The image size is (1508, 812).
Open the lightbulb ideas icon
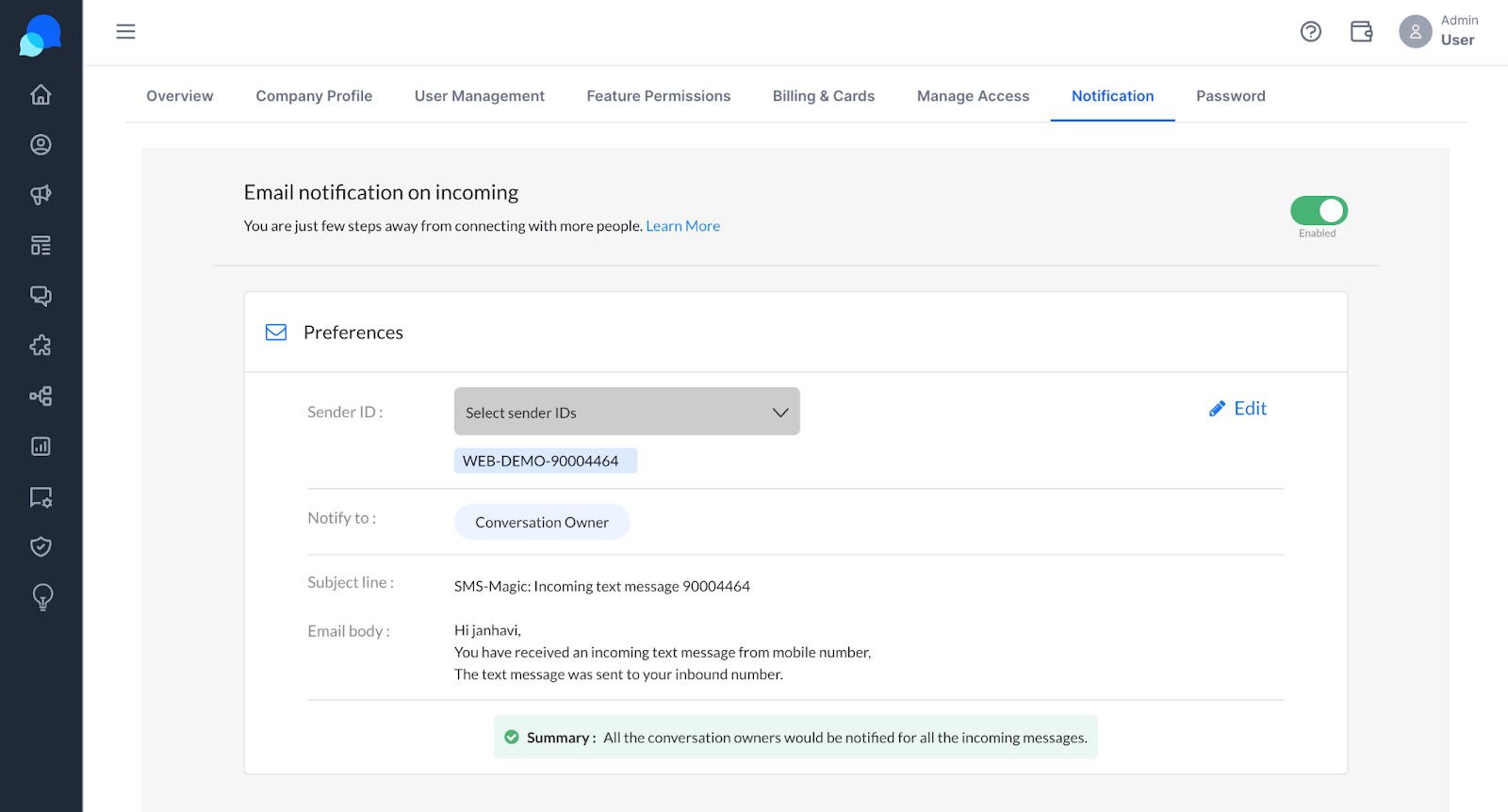[42, 597]
